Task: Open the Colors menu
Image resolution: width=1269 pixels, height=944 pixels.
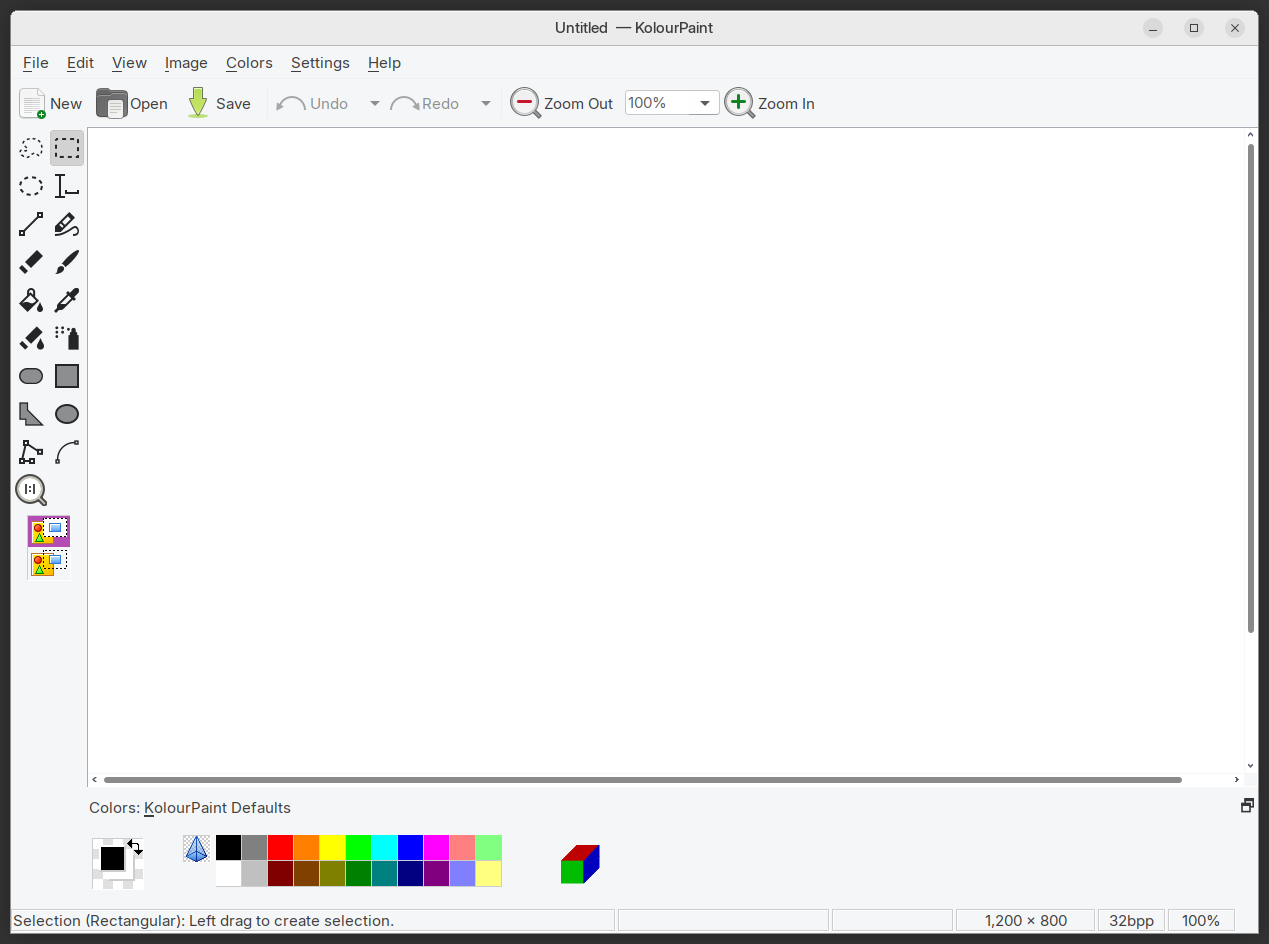Action: point(249,63)
